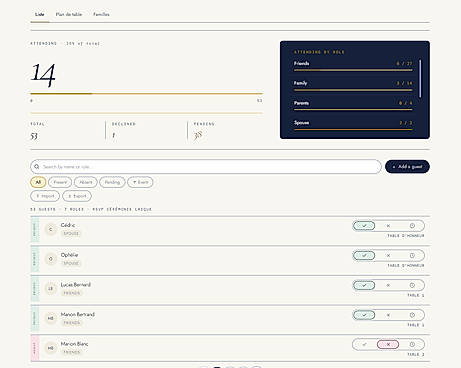
Task: Click Lucas Bernard's Friends role tag
Action: 72,293
